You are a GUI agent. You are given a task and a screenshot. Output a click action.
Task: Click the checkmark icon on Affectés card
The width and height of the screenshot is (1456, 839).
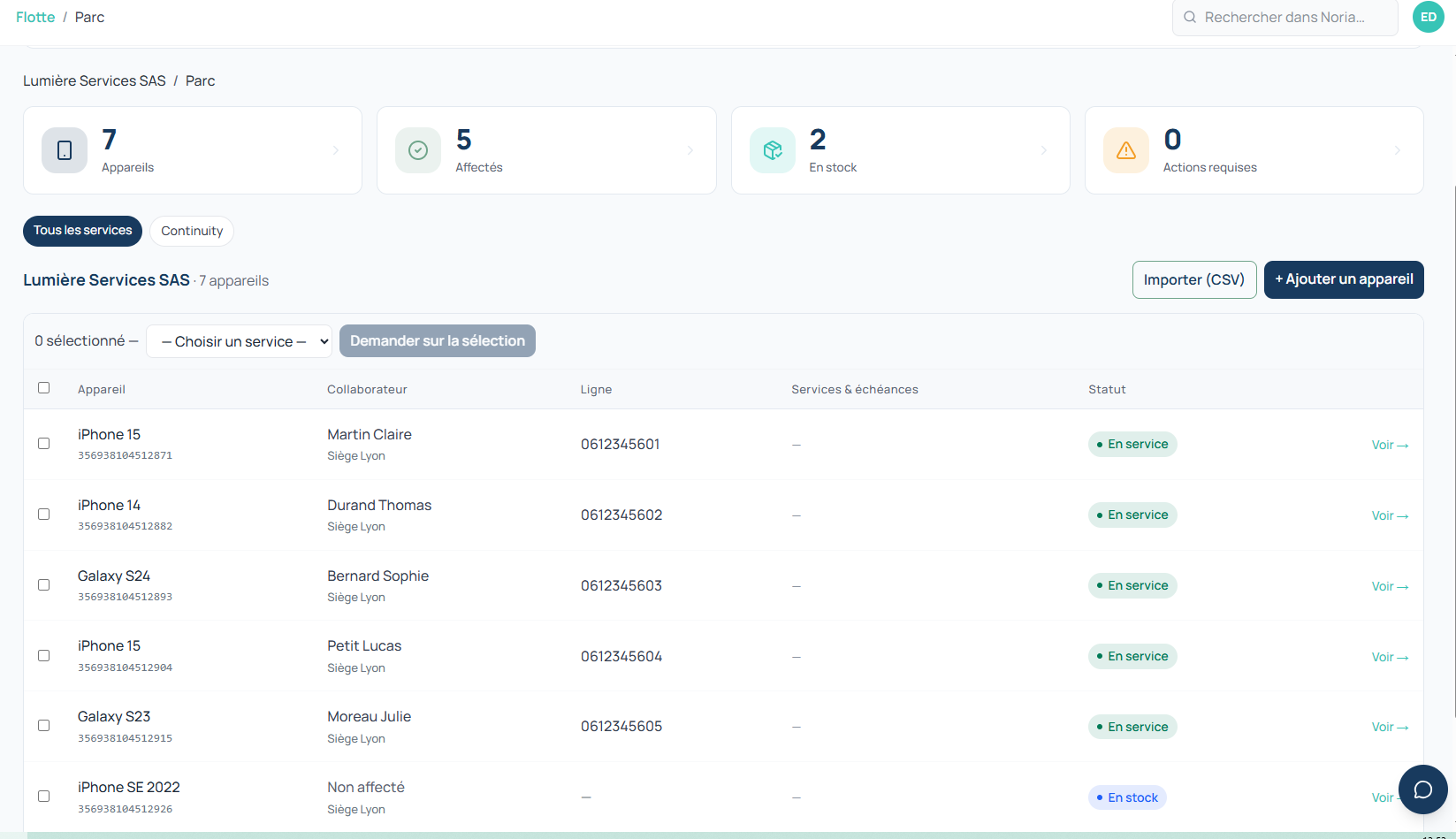click(x=418, y=150)
